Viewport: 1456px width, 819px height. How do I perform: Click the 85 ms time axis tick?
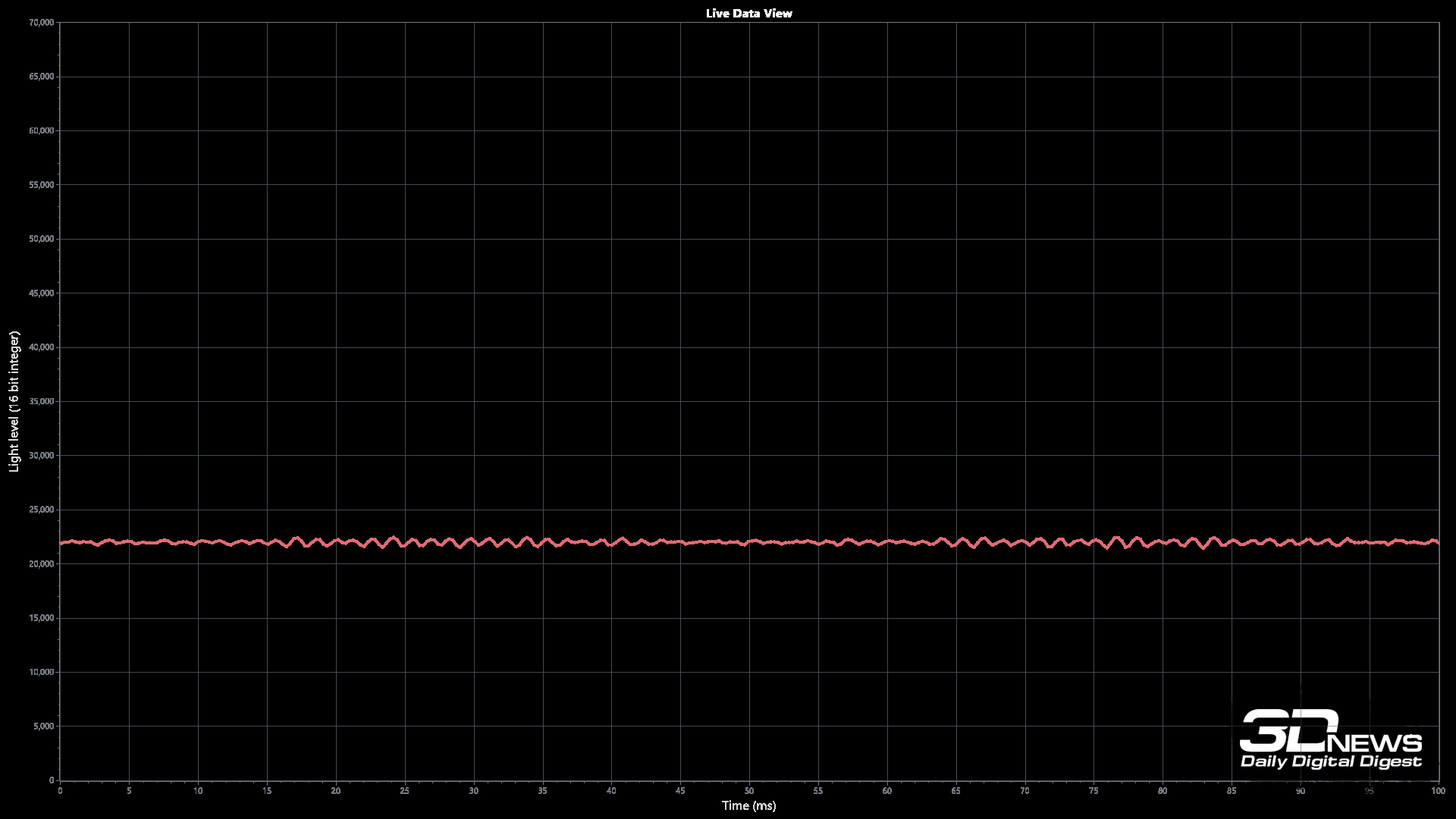pyautogui.click(x=1232, y=791)
